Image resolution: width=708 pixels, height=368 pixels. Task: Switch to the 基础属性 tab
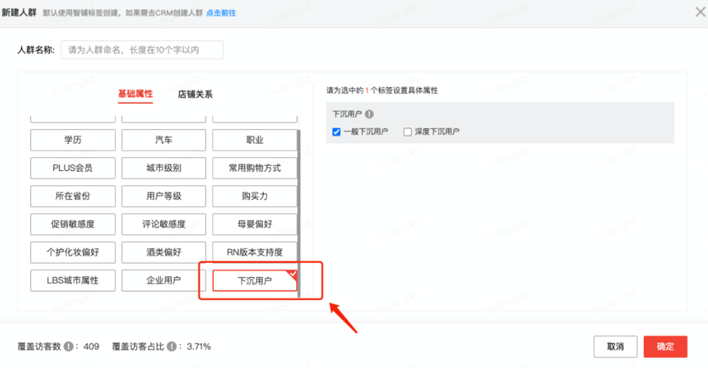135,94
